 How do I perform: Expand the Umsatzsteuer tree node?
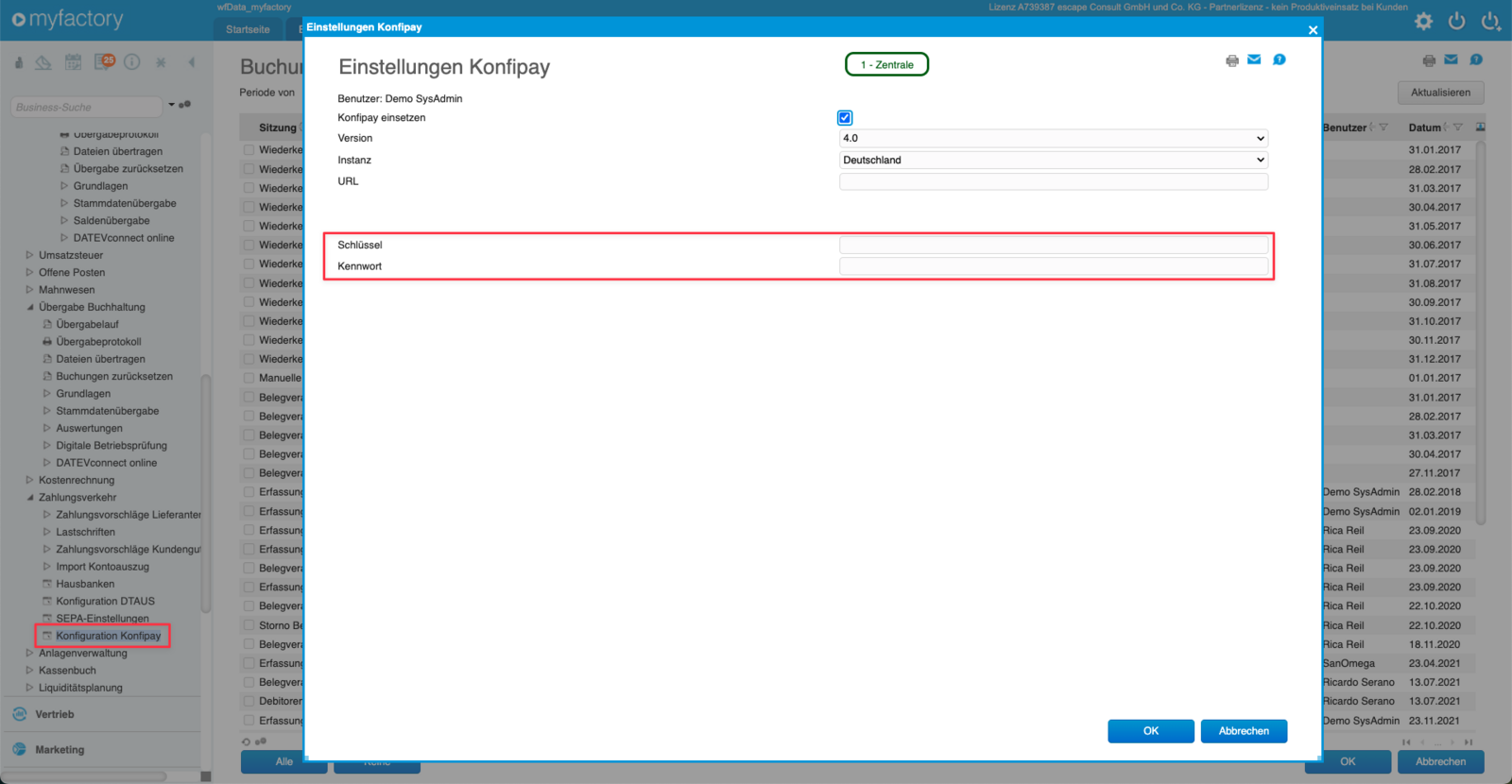[x=29, y=255]
